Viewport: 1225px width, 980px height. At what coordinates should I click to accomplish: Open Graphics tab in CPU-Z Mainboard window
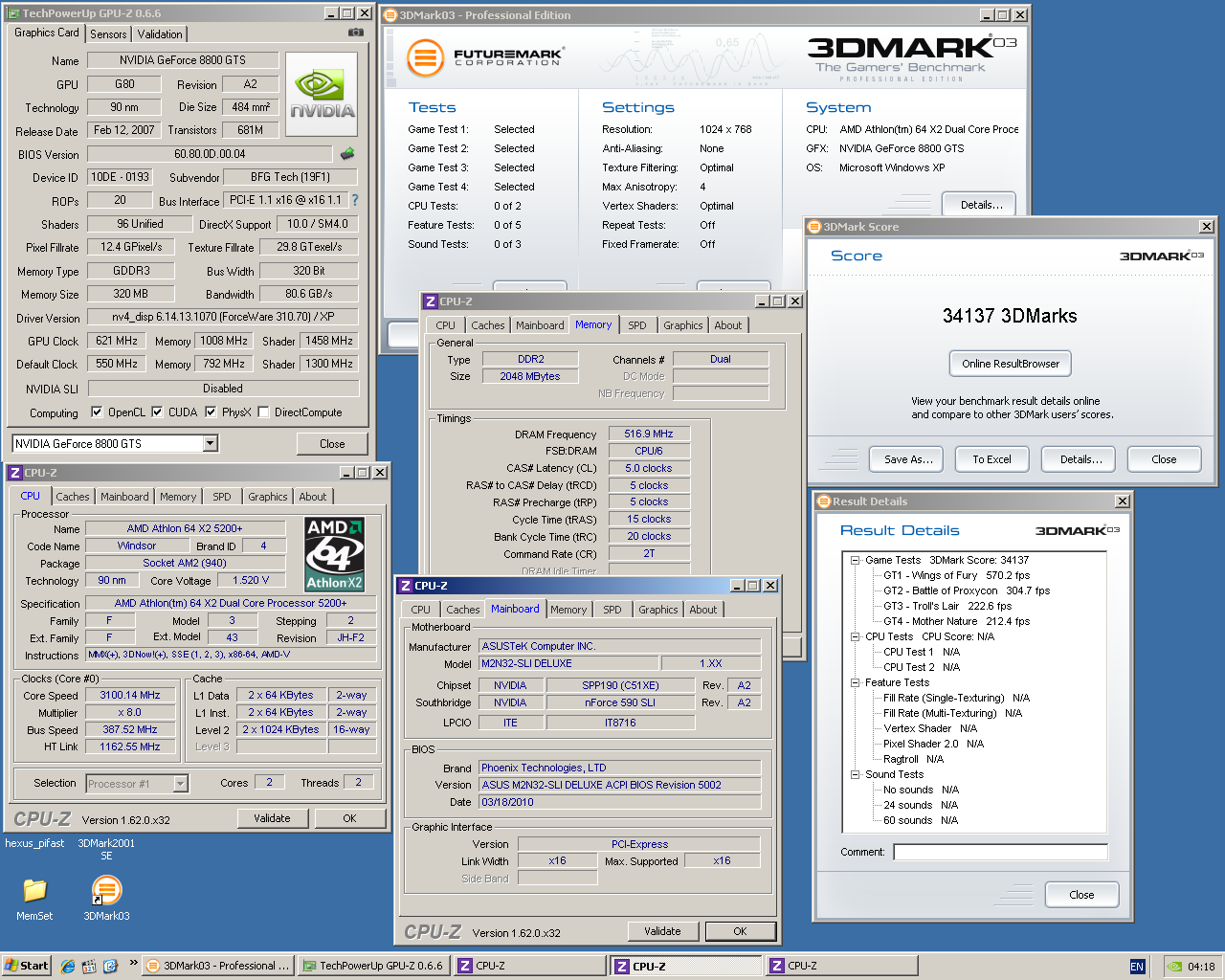[x=658, y=610]
